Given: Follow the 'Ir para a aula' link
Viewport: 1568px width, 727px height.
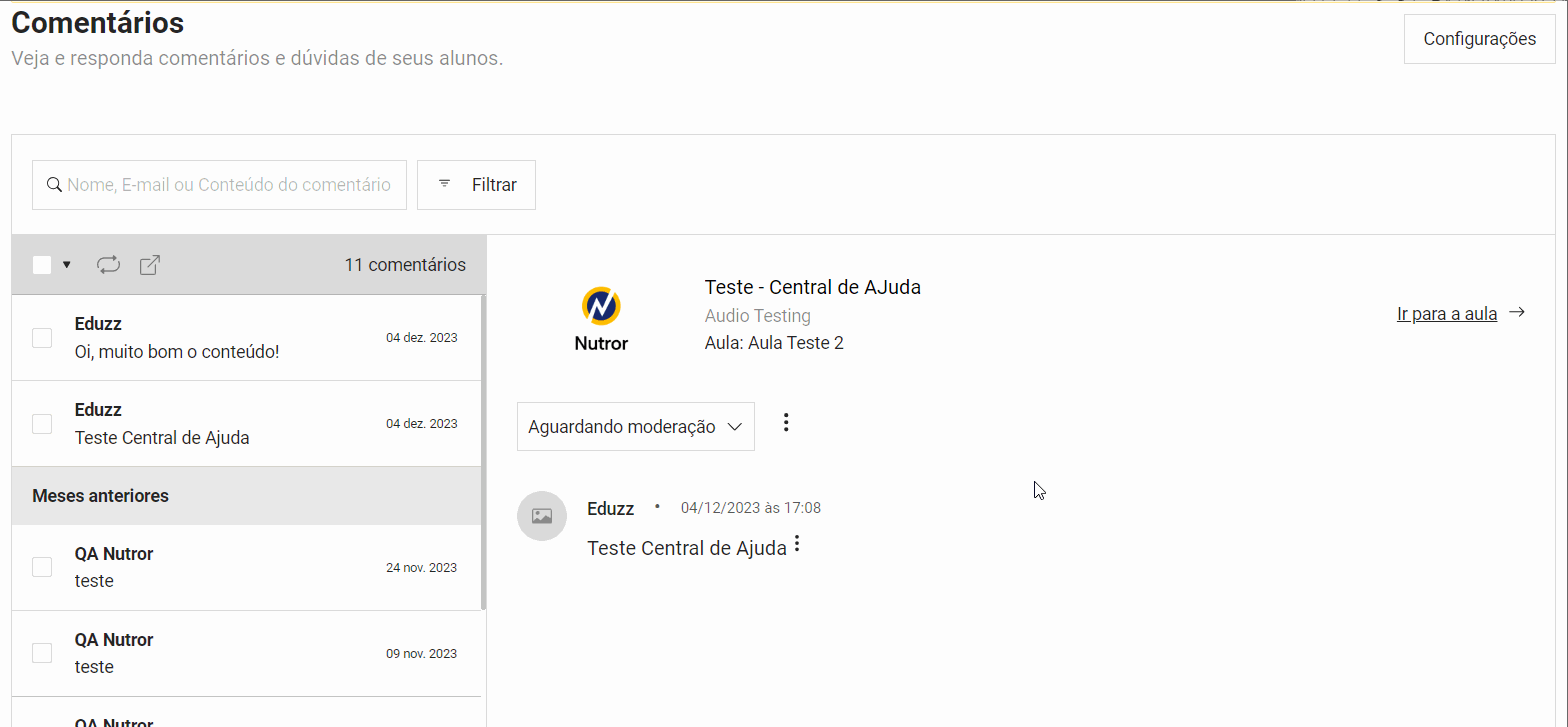Looking at the screenshot, I should pyautogui.click(x=1446, y=314).
